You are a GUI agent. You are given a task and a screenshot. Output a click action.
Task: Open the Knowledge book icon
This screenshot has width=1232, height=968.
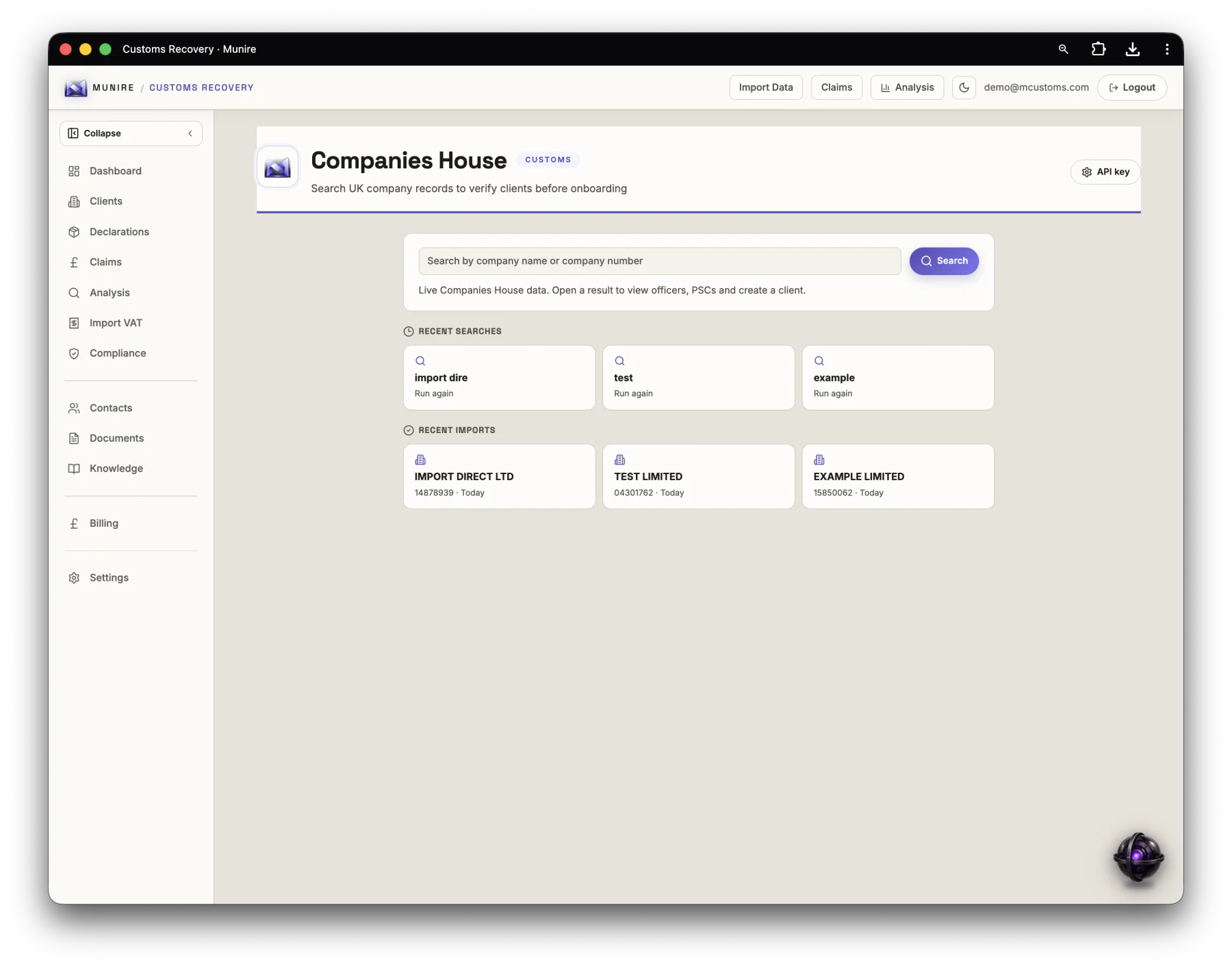point(74,469)
